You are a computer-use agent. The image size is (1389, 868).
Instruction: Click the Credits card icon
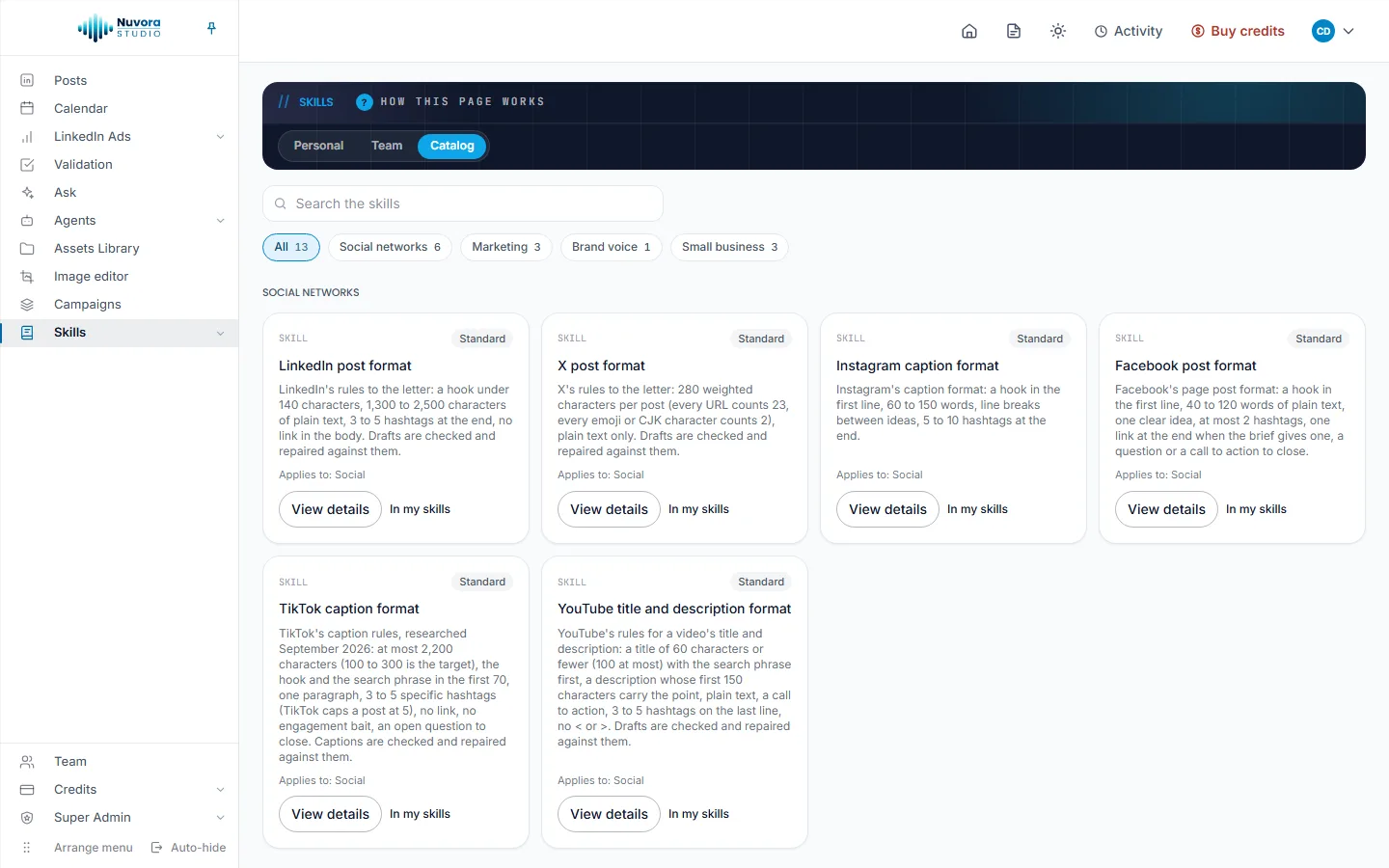tap(27, 789)
